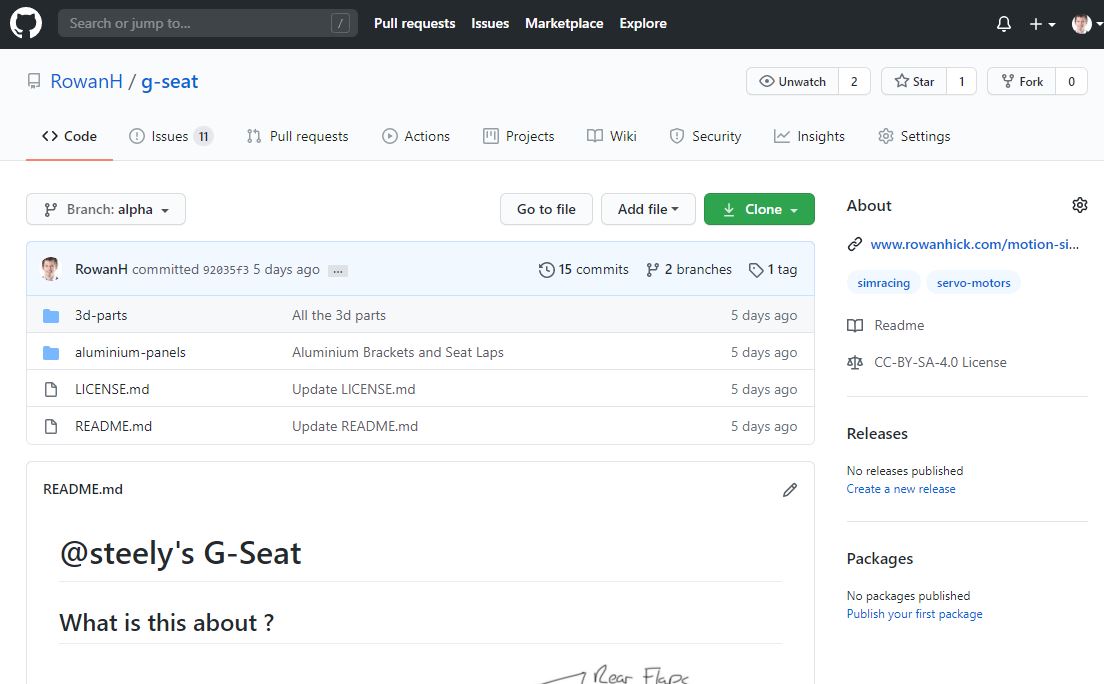The width and height of the screenshot is (1104, 684).
Task: Click the license scale icon
Action: (x=855, y=363)
